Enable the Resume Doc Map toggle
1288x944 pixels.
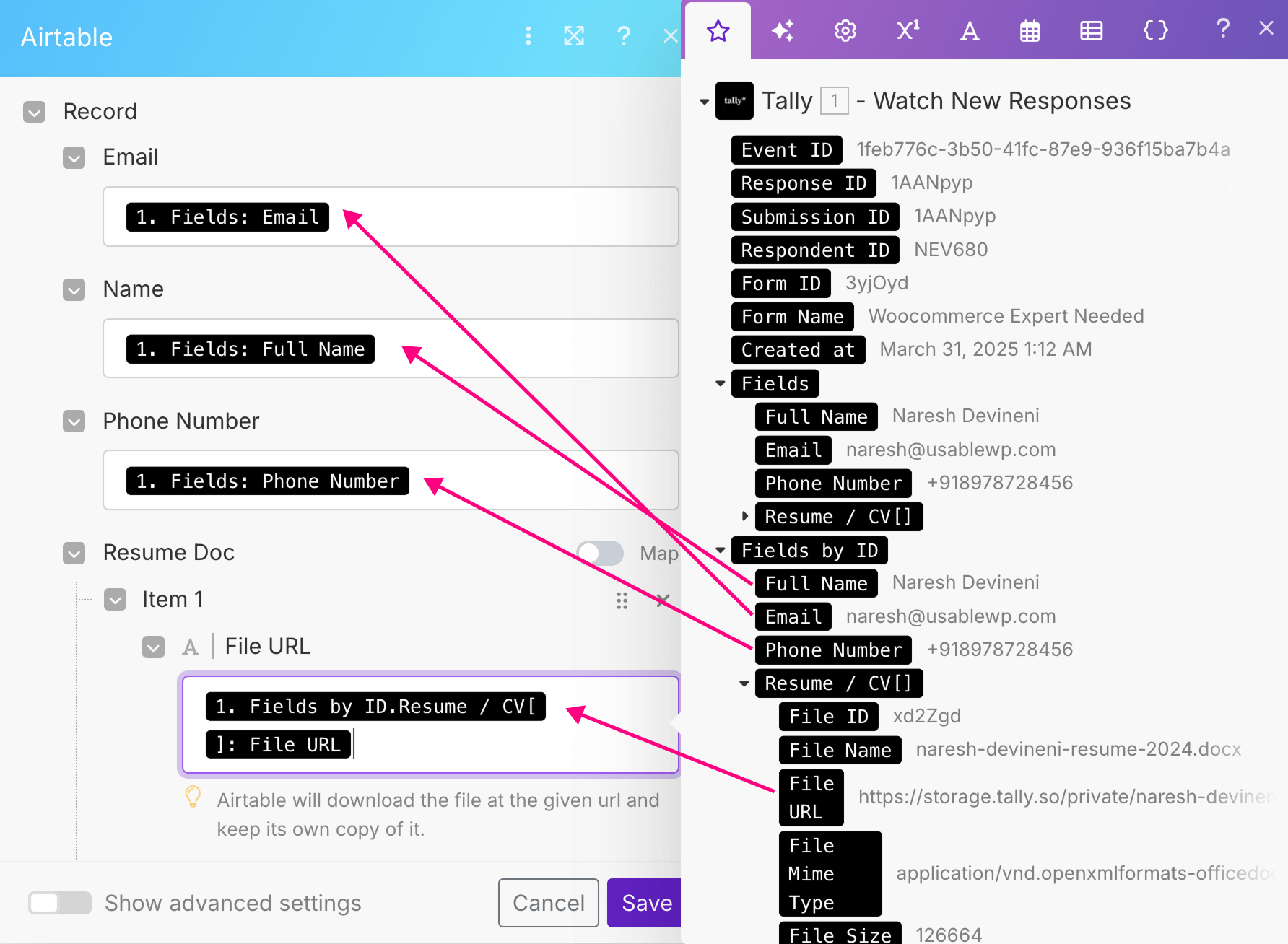tap(601, 554)
